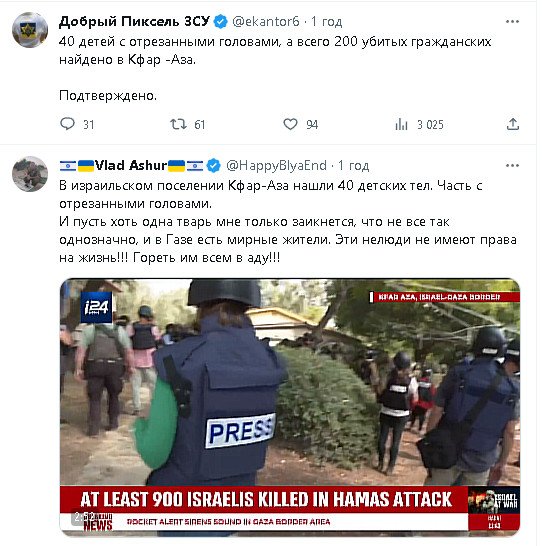Open the three-dot menu on first tweet
The image size is (542, 546).
512,22
